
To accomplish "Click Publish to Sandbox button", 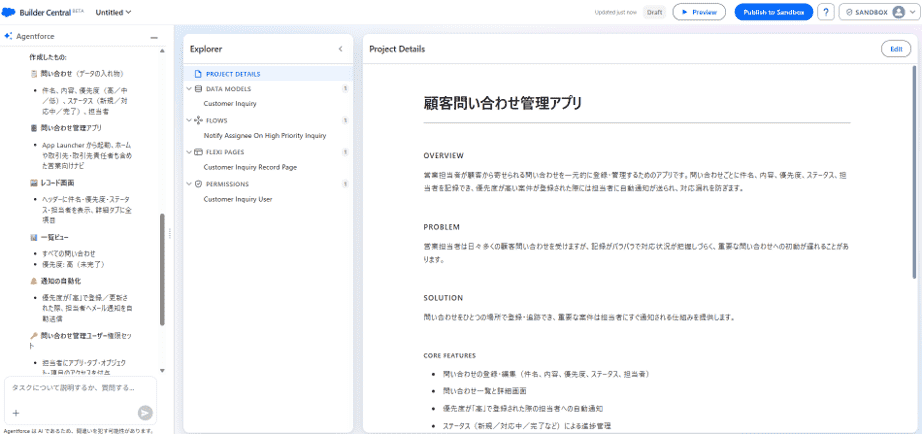I will (x=774, y=12).
